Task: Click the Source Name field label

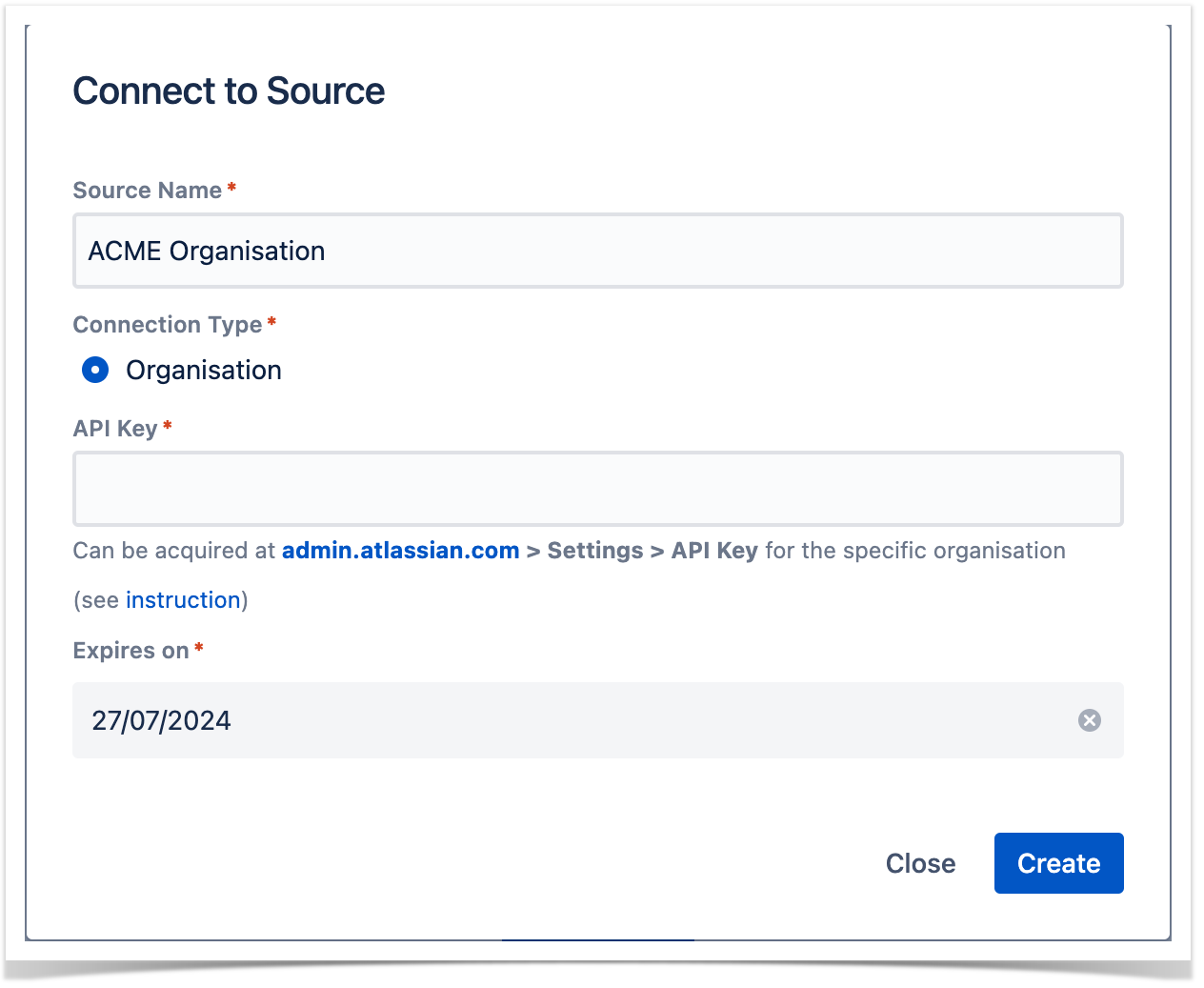Action: point(147,191)
